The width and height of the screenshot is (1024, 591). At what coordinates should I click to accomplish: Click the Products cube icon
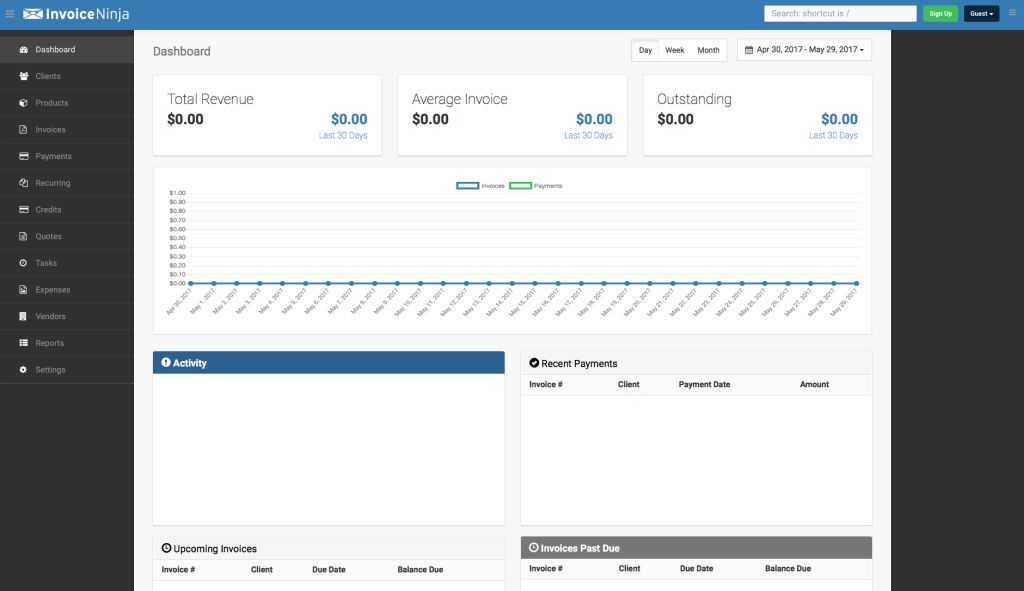(x=24, y=103)
